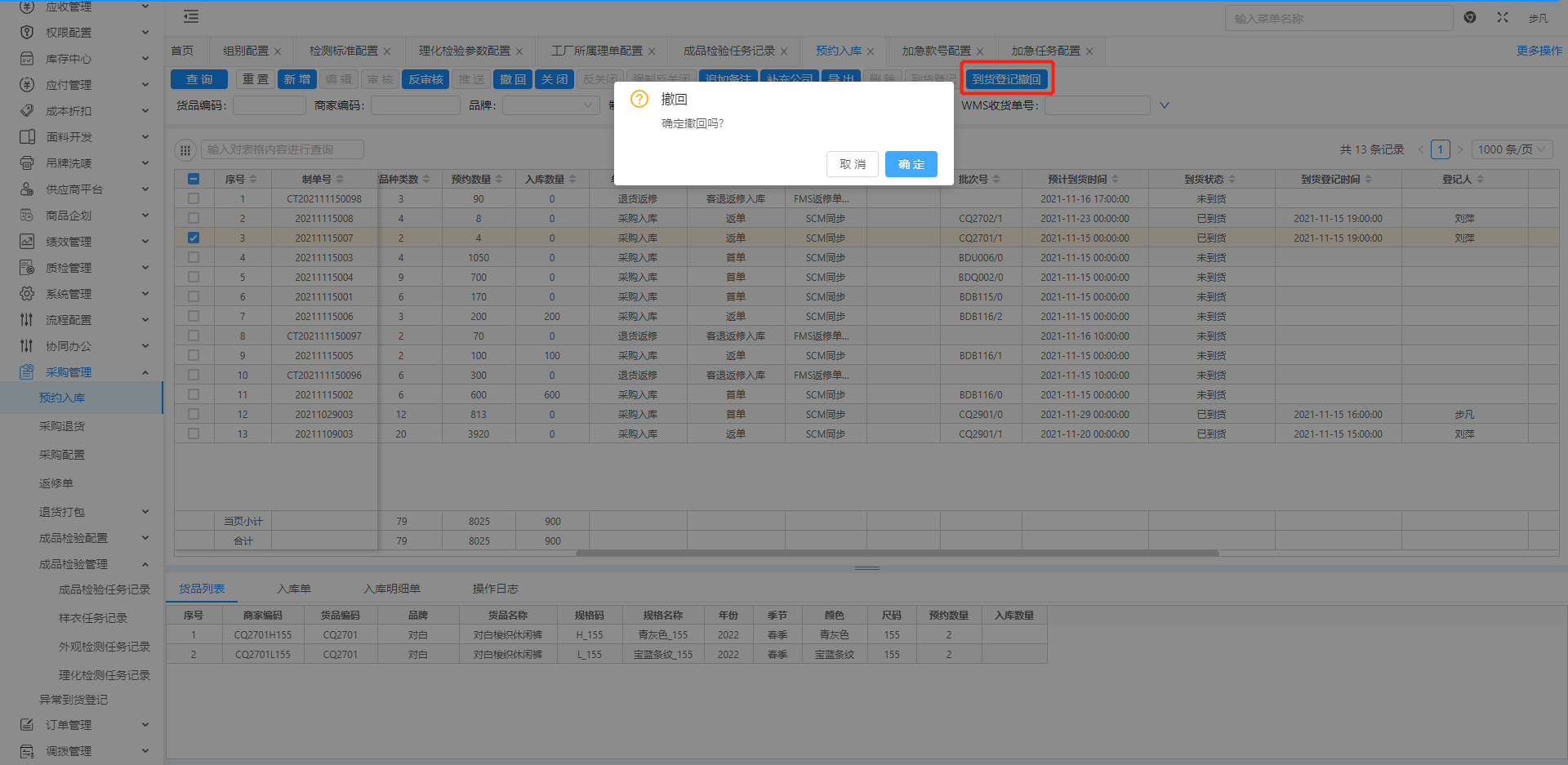Click the WMS收货单号 input field
The width and height of the screenshot is (1568, 765).
click(x=1097, y=105)
